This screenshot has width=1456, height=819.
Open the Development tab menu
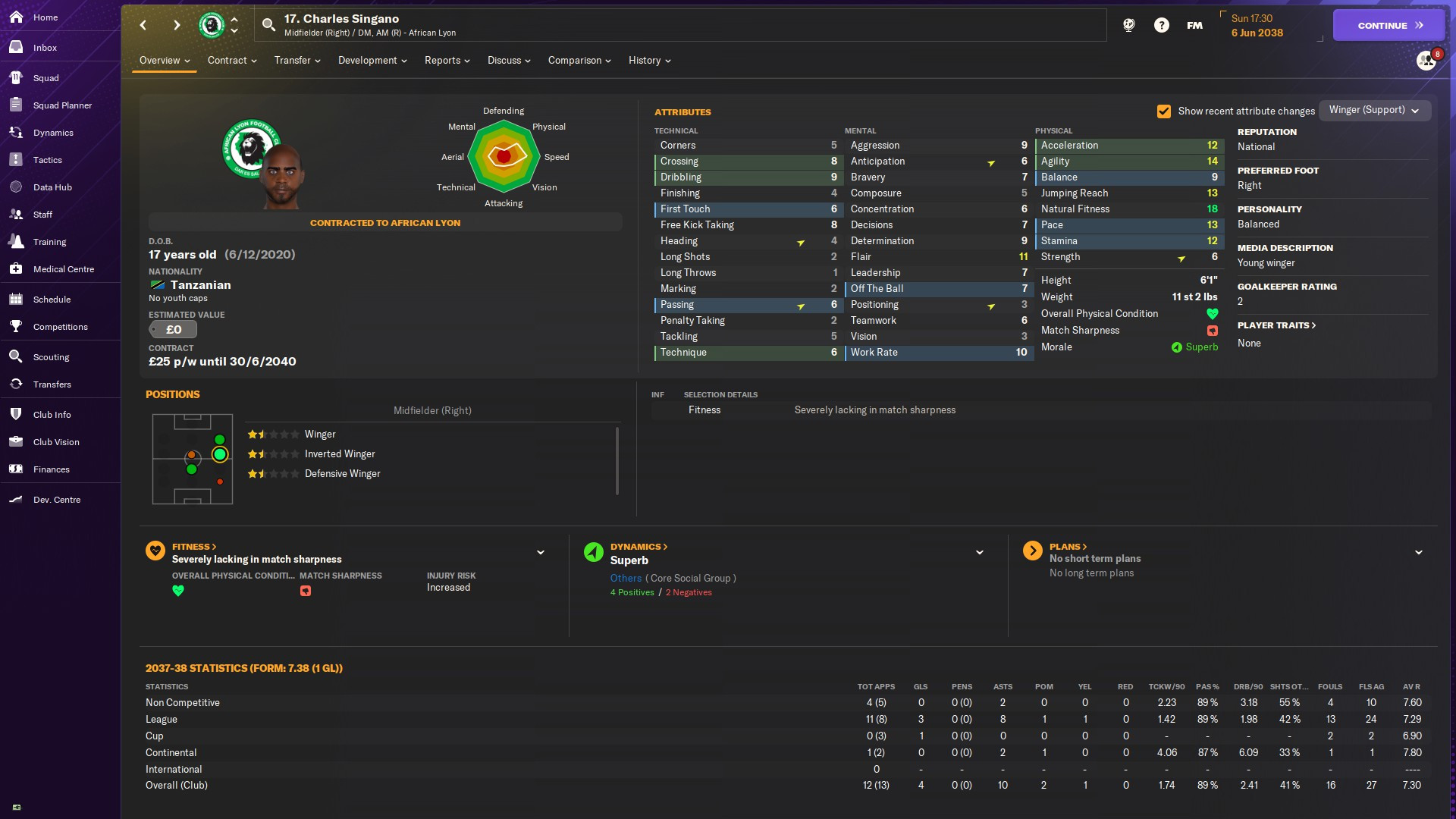pyautogui.click(x=372, y=61)
